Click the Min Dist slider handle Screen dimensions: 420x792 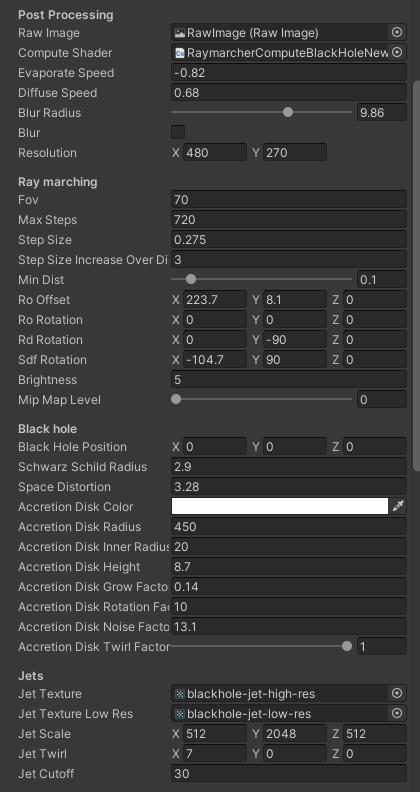coord(191,279)
